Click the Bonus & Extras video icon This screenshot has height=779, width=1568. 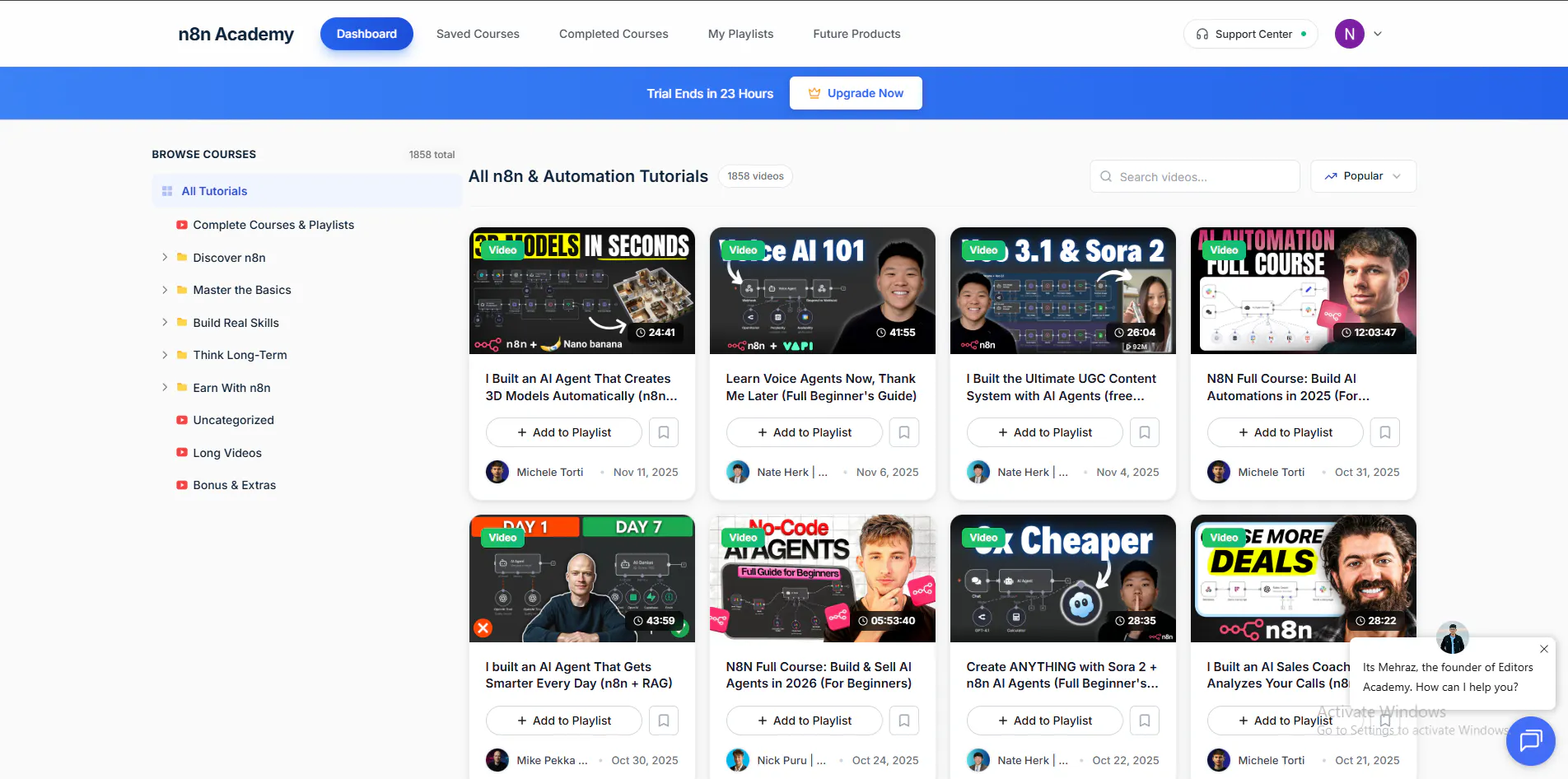(x=182, y=485)
